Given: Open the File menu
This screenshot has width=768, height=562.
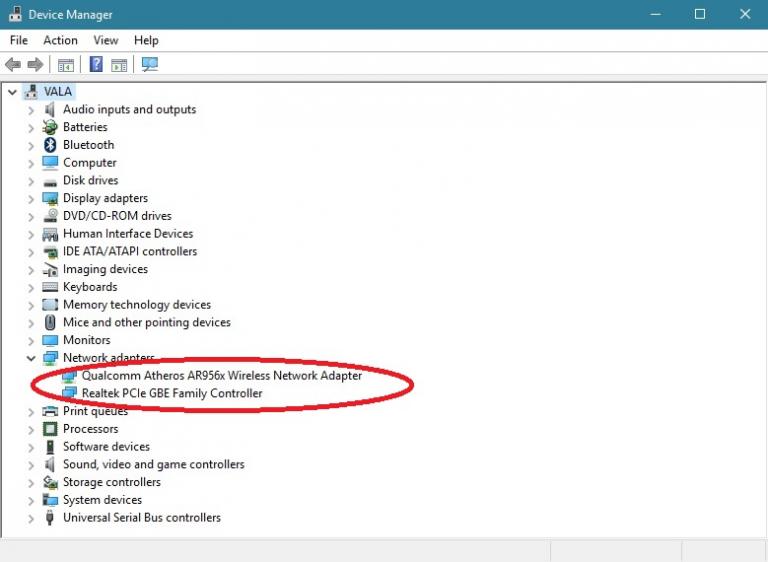Looking at the screenshot, I should click(x=19, y=40).
